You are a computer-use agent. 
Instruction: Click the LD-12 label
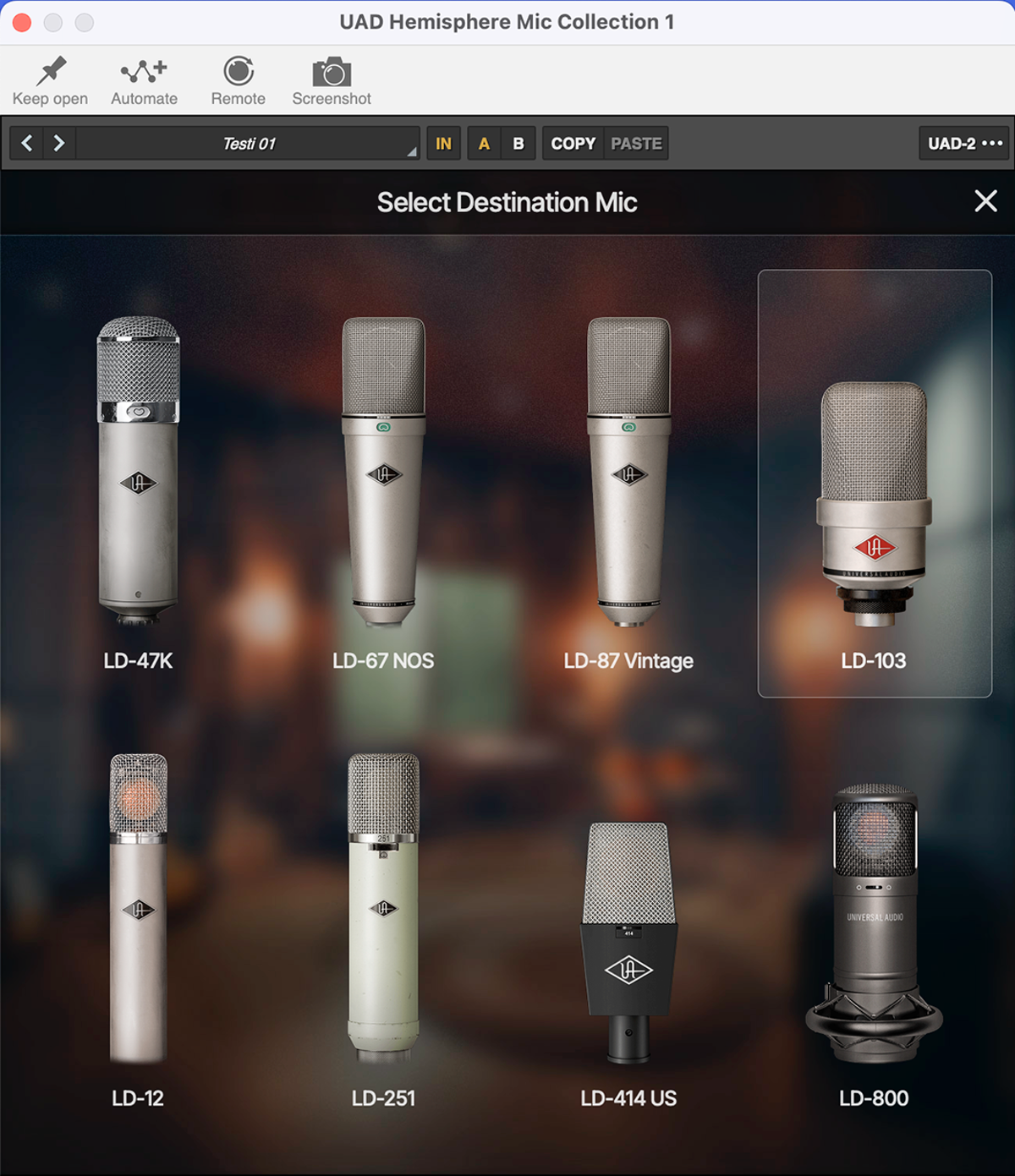[138, 1098]
